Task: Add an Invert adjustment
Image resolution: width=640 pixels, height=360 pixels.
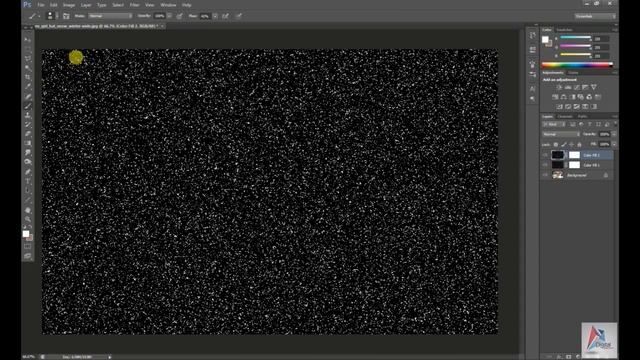Action: 559,107
